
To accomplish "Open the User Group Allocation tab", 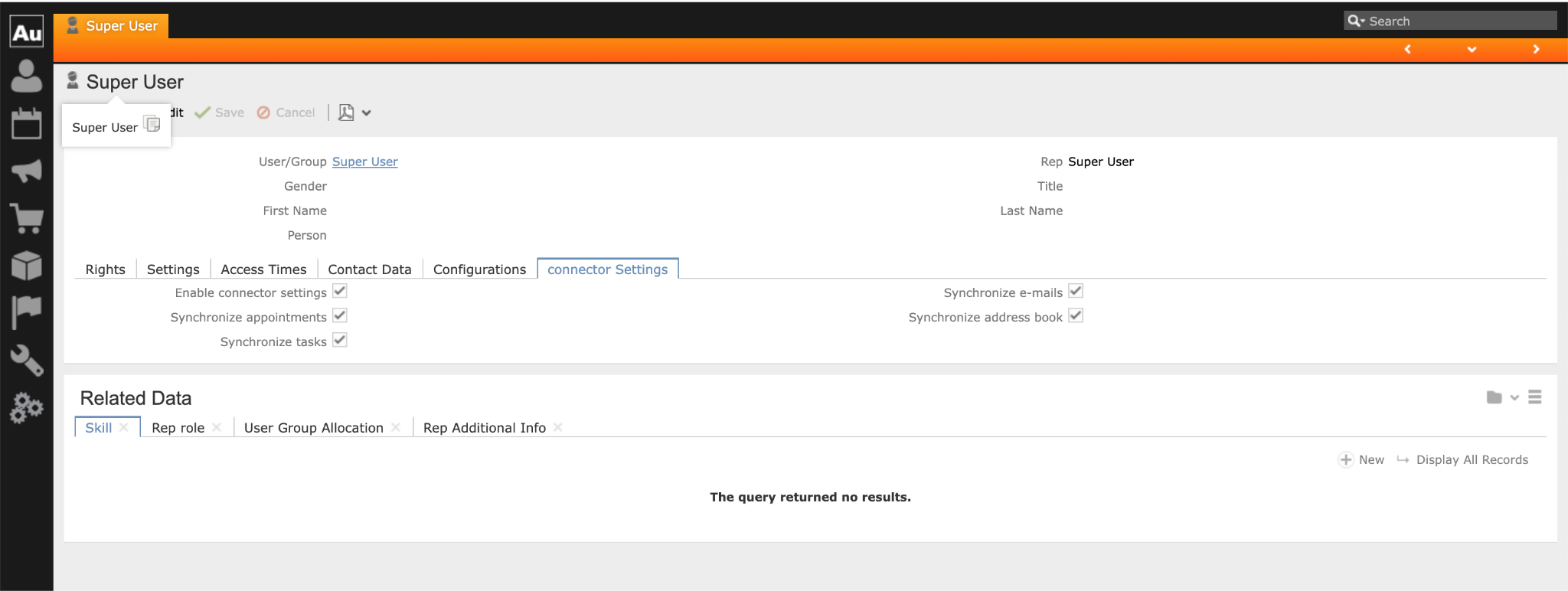I will click(x=313, y=428).
